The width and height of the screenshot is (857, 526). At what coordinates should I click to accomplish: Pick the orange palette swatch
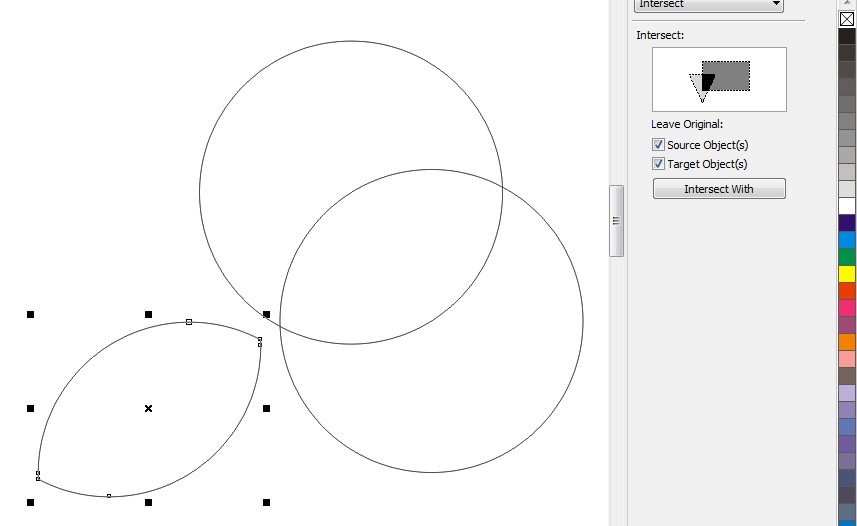(847, 342)
